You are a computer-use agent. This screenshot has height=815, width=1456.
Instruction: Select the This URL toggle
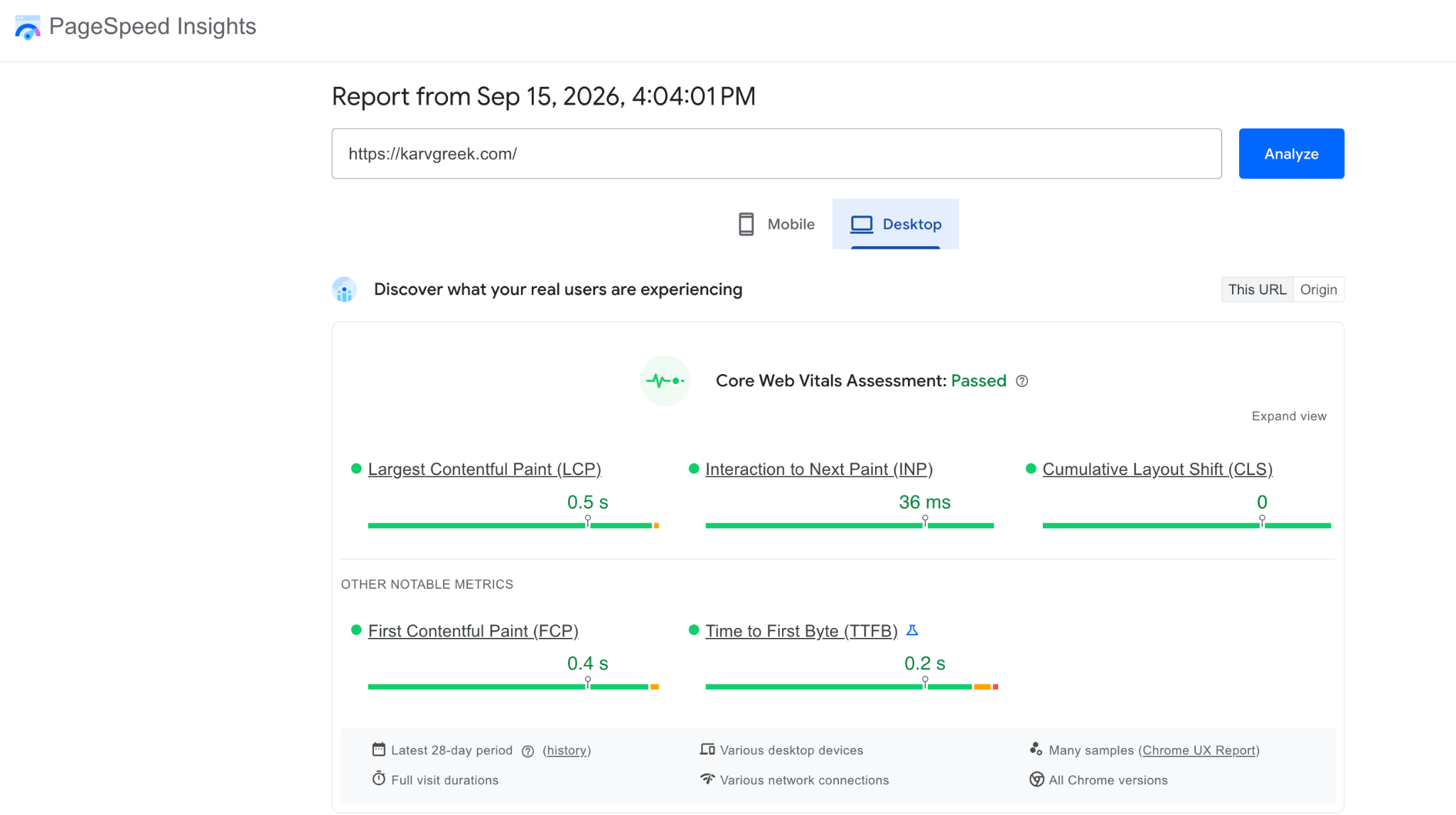(x=1257, y=289)
